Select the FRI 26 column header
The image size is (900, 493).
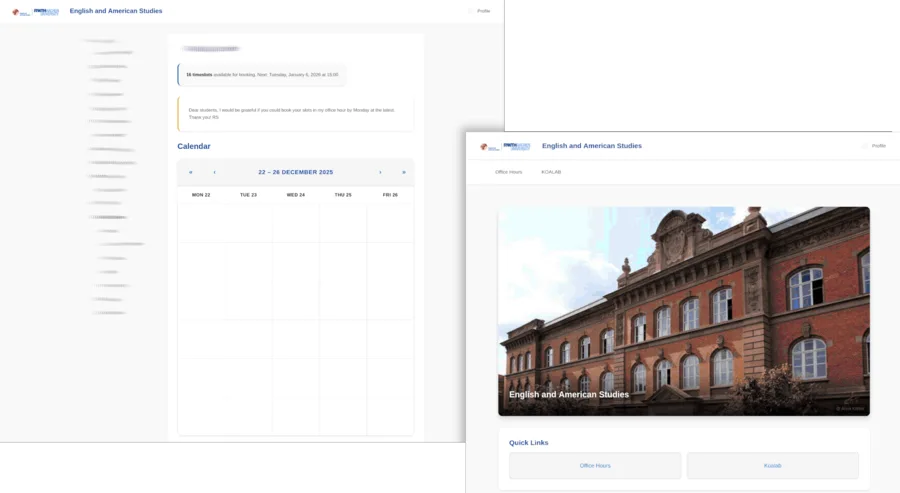click(390, 195)
